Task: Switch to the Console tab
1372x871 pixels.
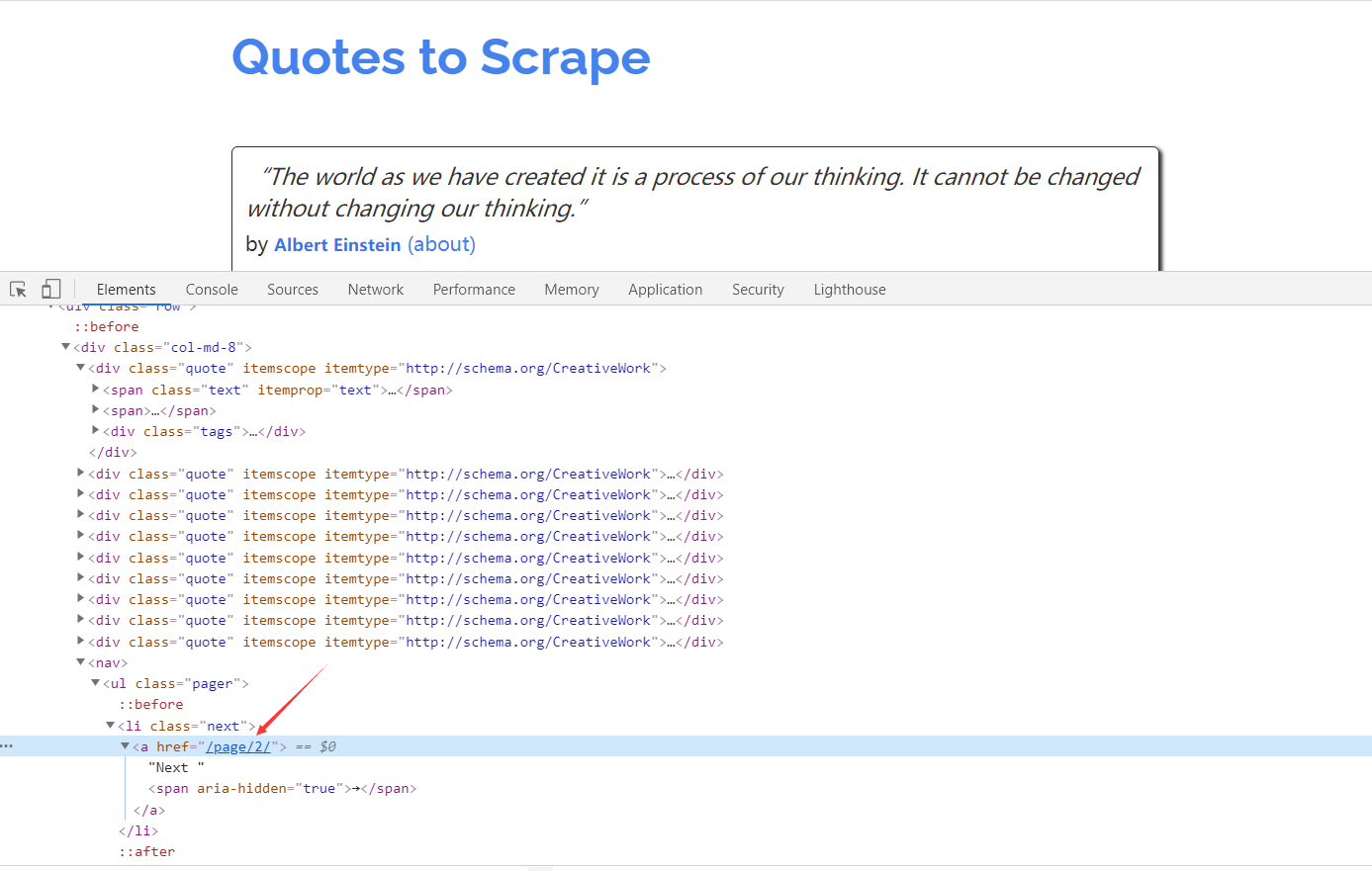Action: (212, 290)
